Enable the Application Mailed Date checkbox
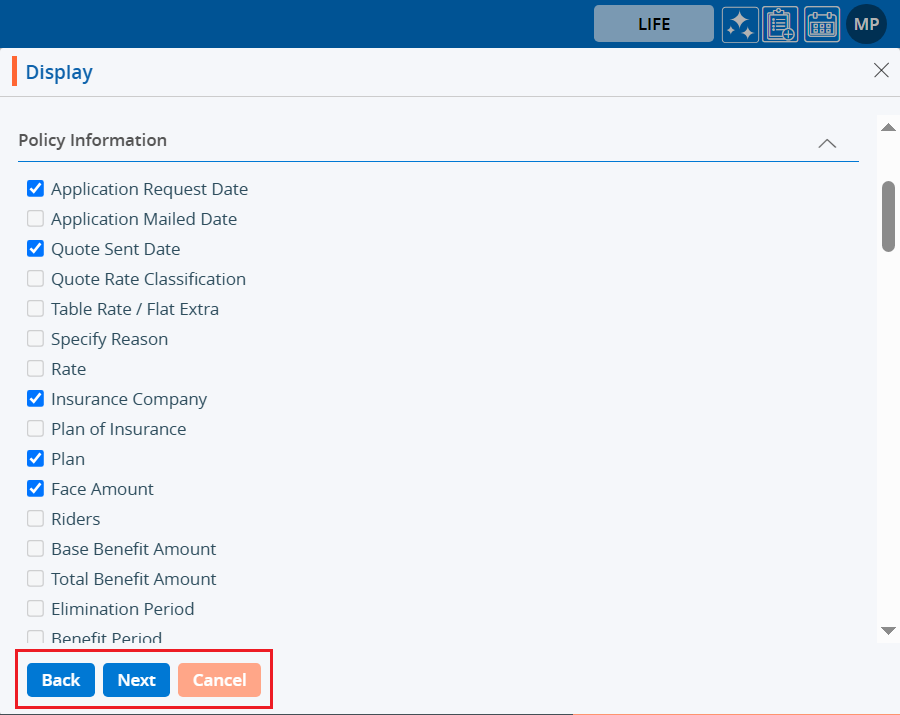This screenshot has height=715, width=900. click(x=35, y=219)
